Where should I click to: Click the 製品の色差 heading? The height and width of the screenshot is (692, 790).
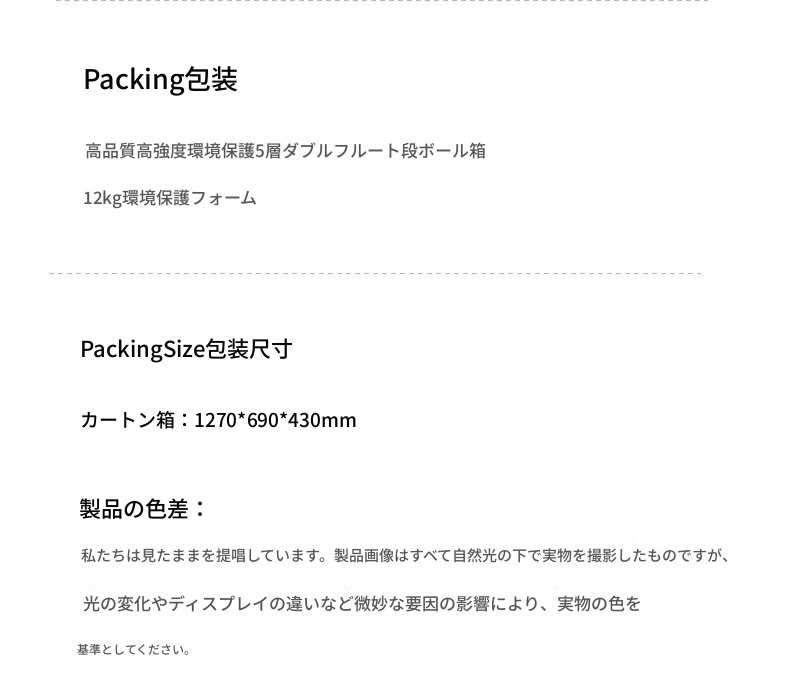tap(143, 509)
